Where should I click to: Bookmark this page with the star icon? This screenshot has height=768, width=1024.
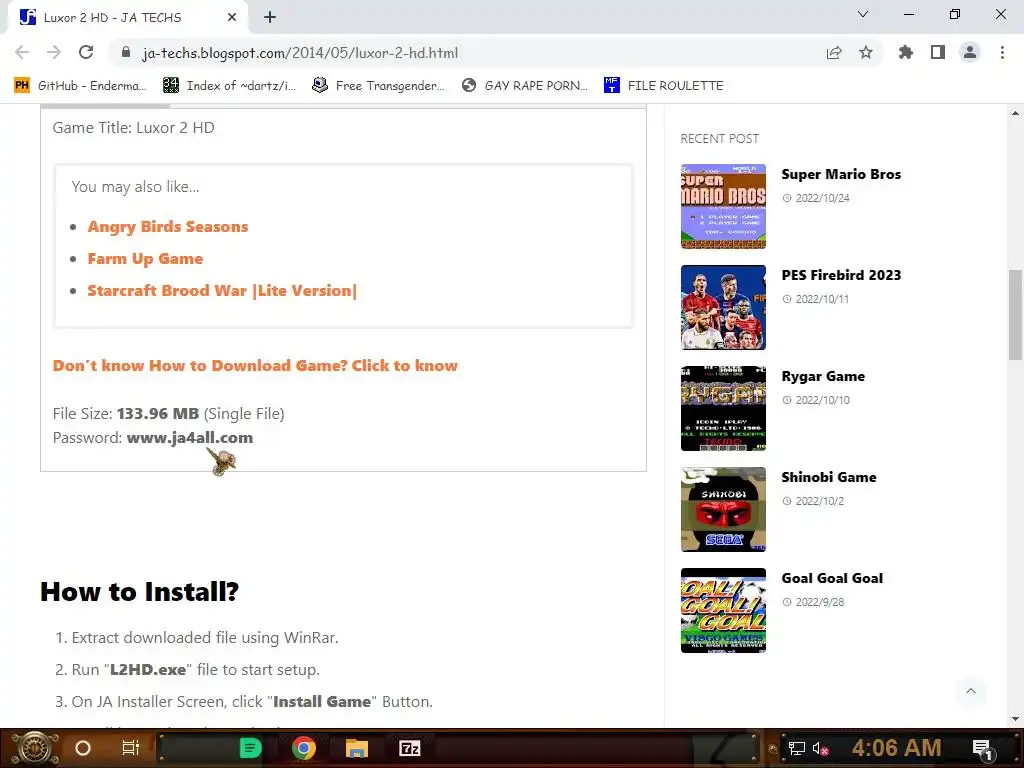[x=866, y=53]
